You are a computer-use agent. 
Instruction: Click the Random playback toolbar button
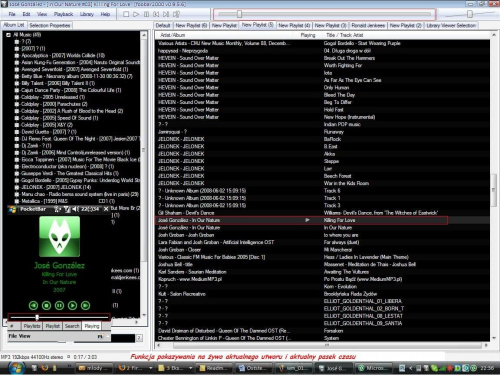point(176,14)
